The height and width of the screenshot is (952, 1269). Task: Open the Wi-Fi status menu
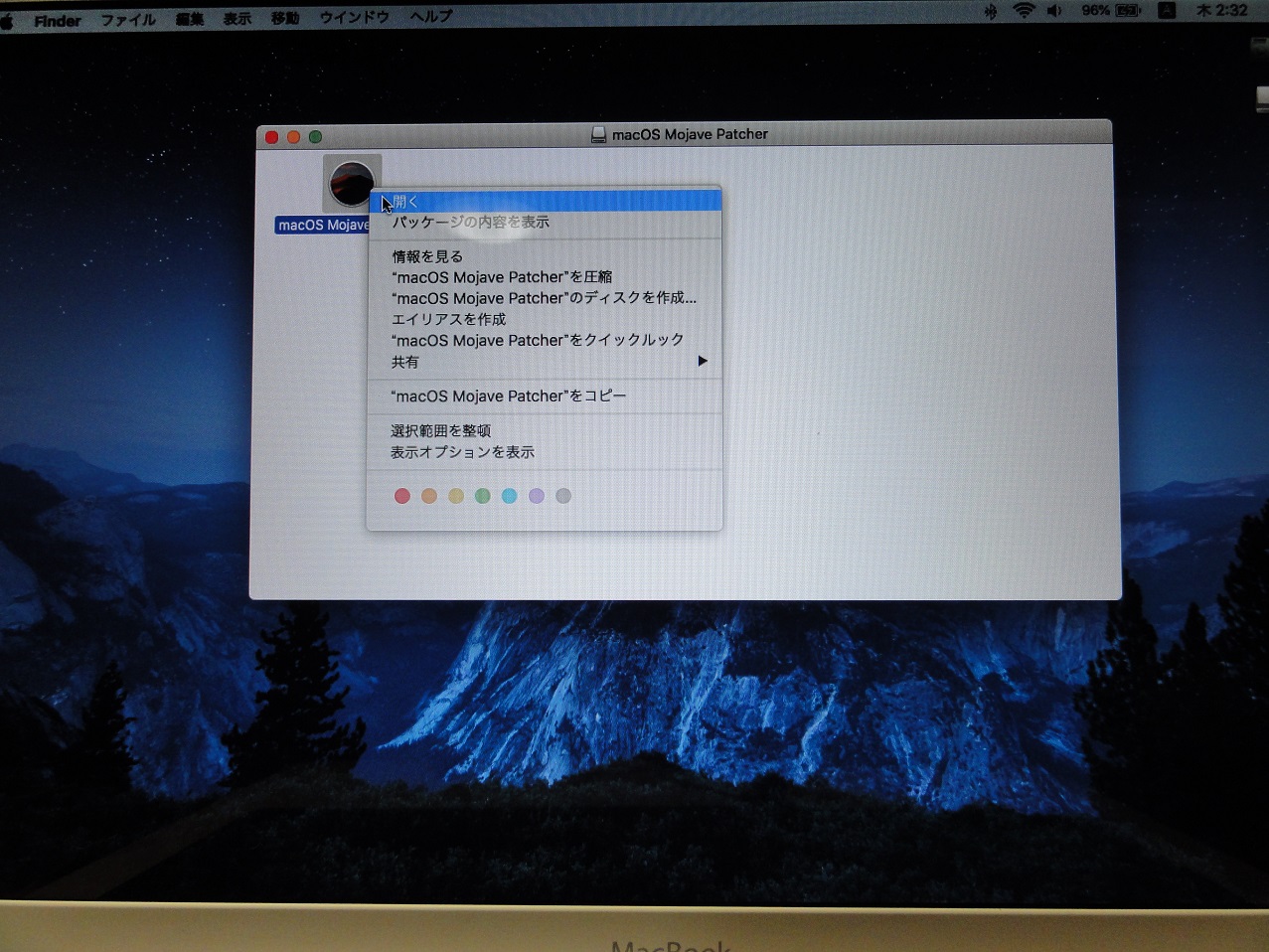1024,11
